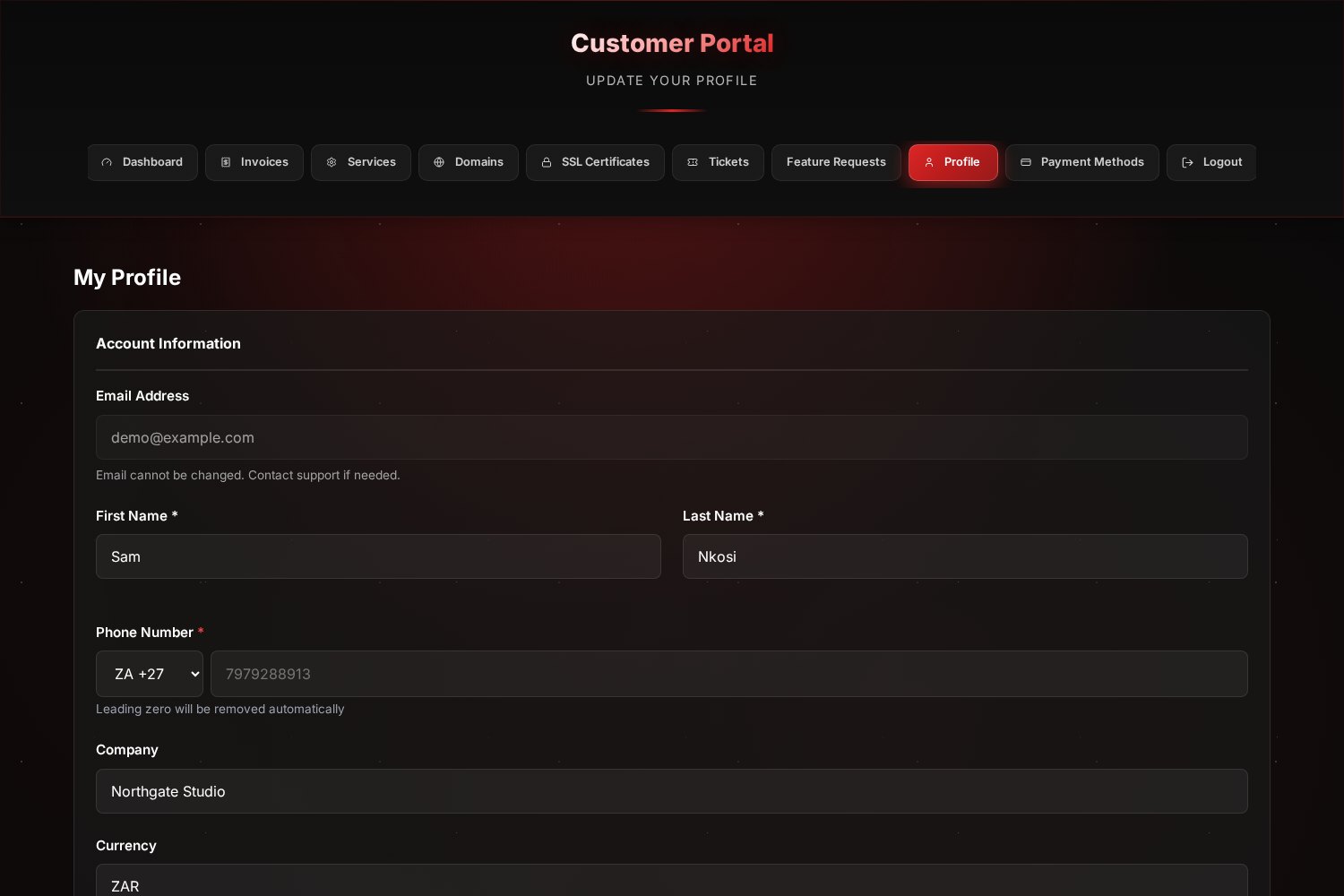Open the SSL Certificates label
This screenshot has height=896, width=1344.
click(606, 162)
